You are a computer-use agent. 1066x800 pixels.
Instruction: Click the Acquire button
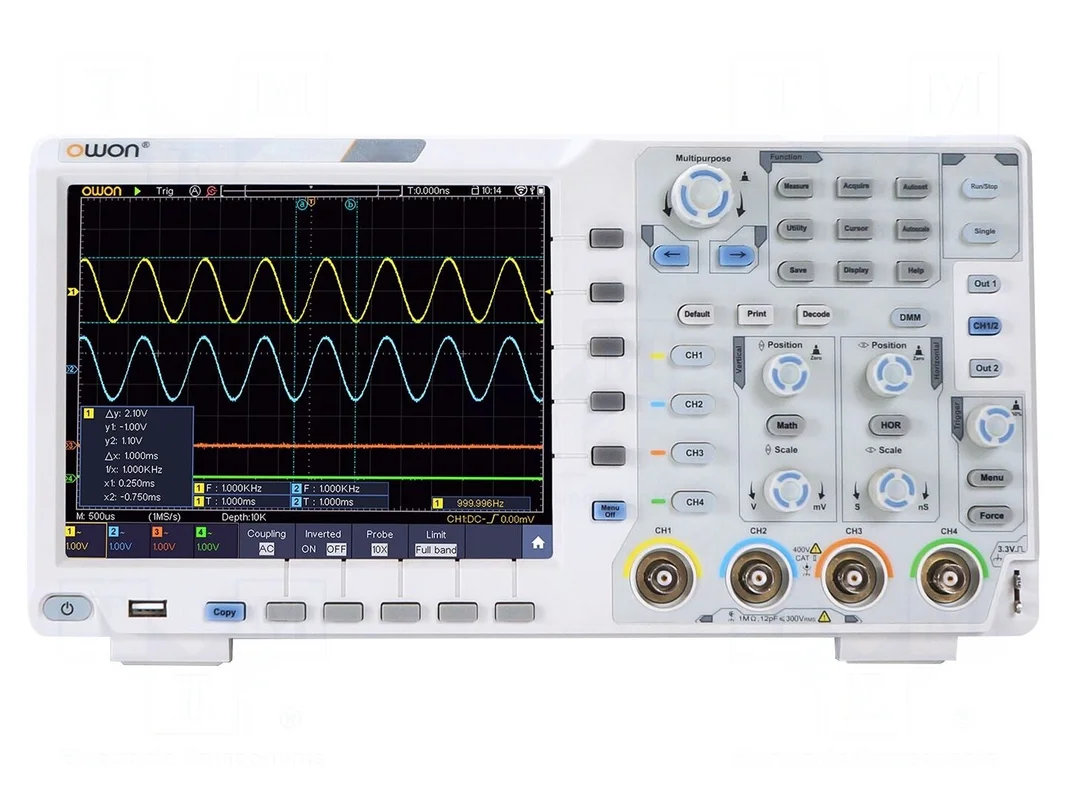pyautogui.click(x=856, y=186)
